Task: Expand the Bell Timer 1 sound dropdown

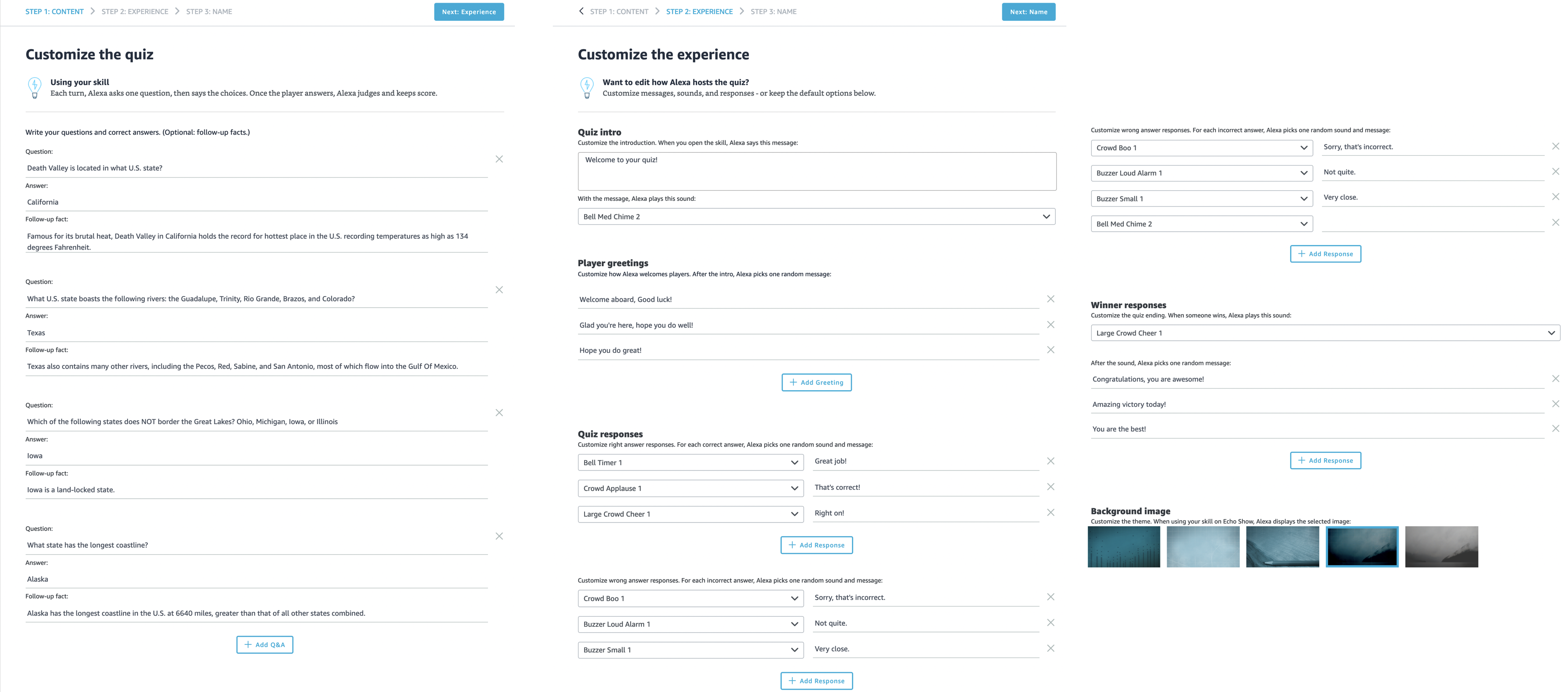Action: [690, 463]
